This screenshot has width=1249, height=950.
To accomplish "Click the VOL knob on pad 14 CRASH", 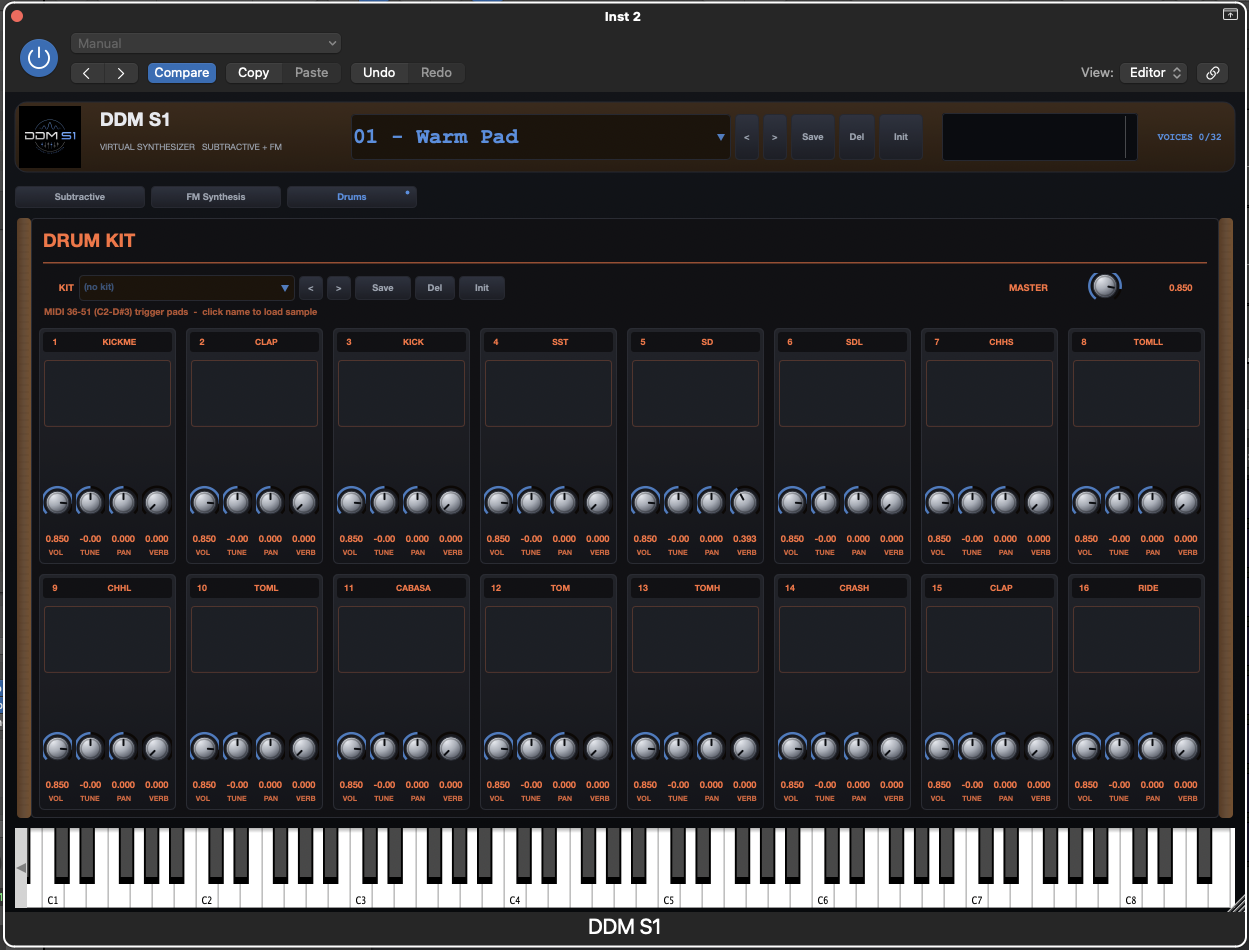I will click(x=792, y=748).
